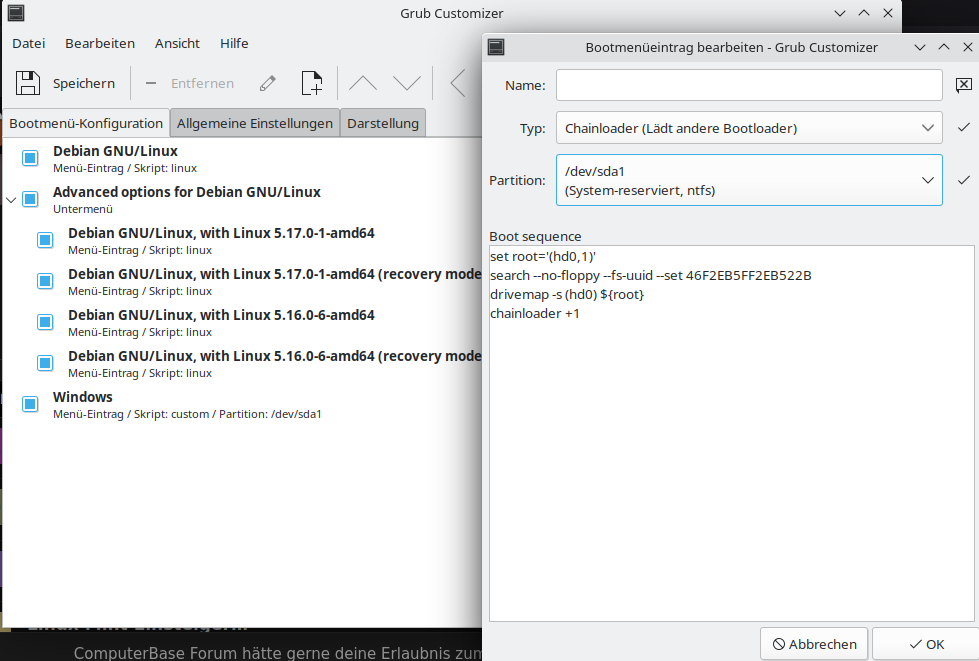Move entry up with up arrow icon

(363, 83)
